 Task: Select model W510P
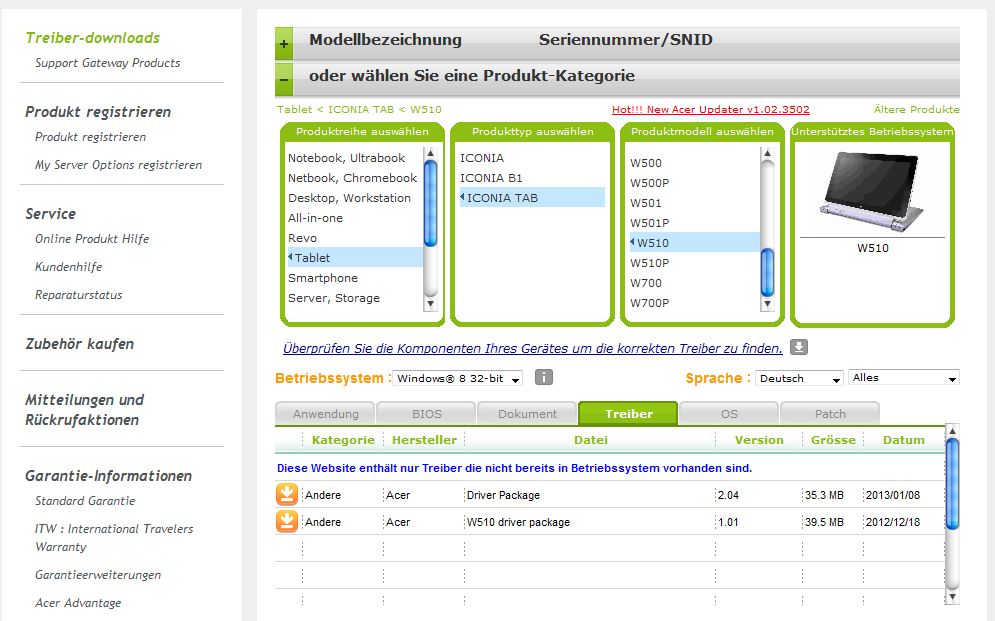(x=649, y=263)
